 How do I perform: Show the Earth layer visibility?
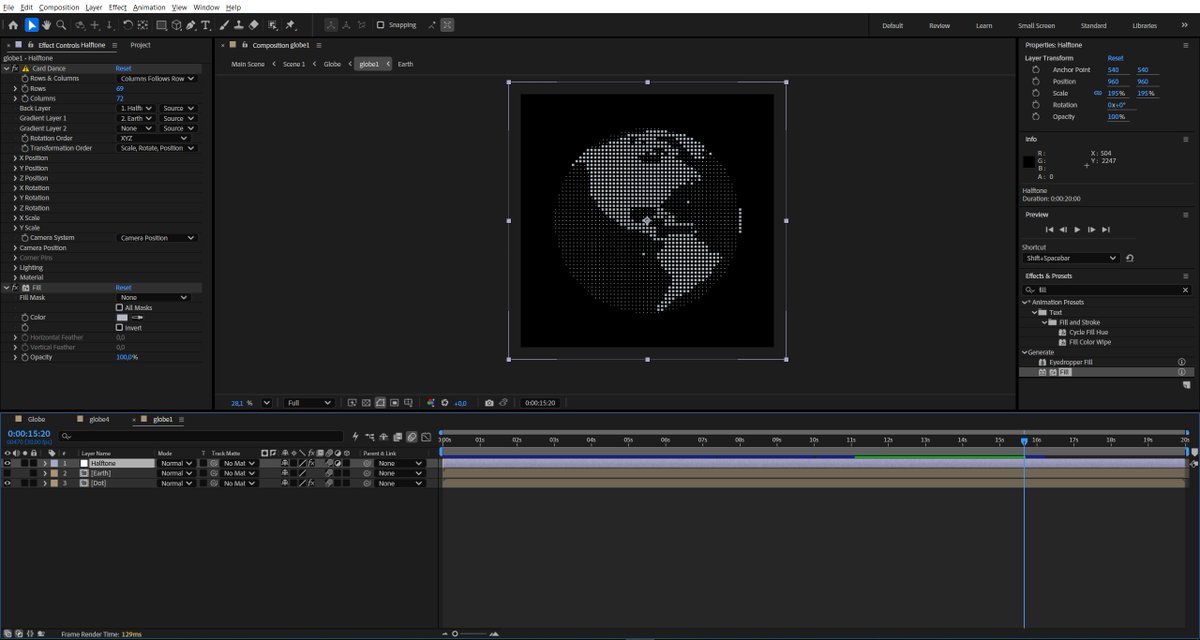tap(7, 473)
